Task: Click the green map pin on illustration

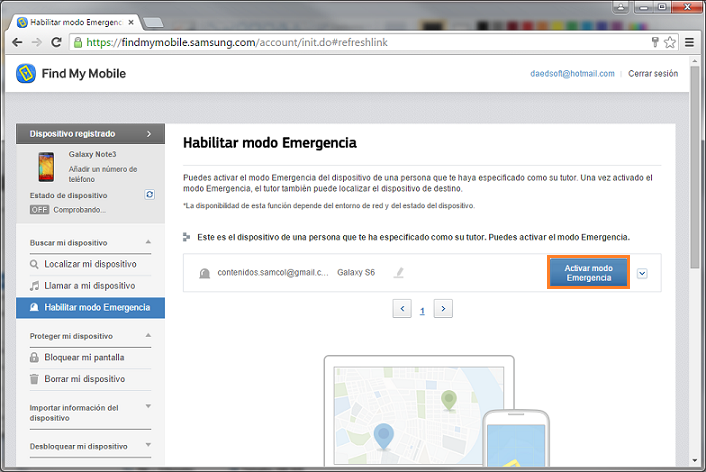Action: tap(449, 400)
